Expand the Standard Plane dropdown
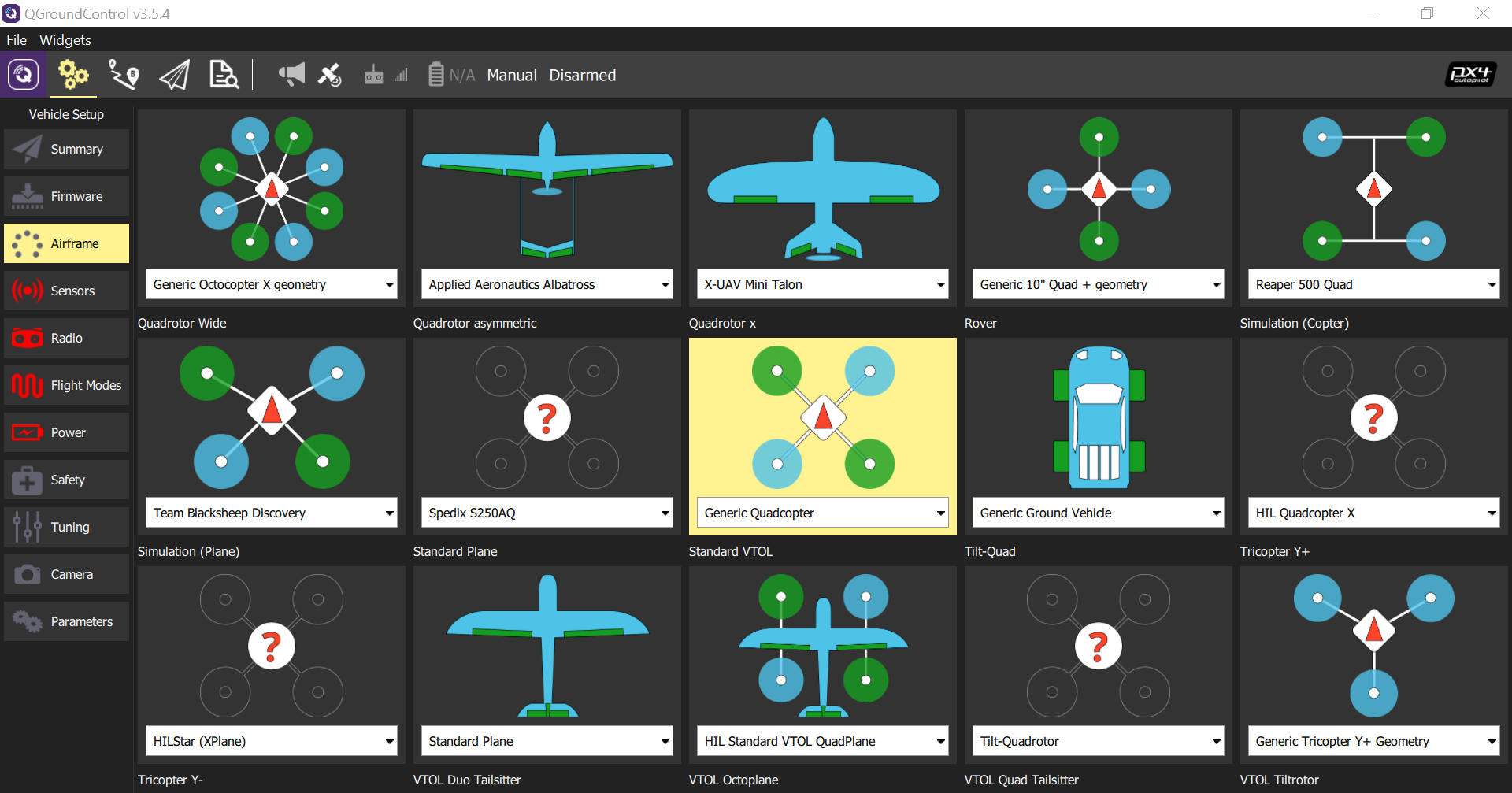1512x793 pixels. pos(547,741)
